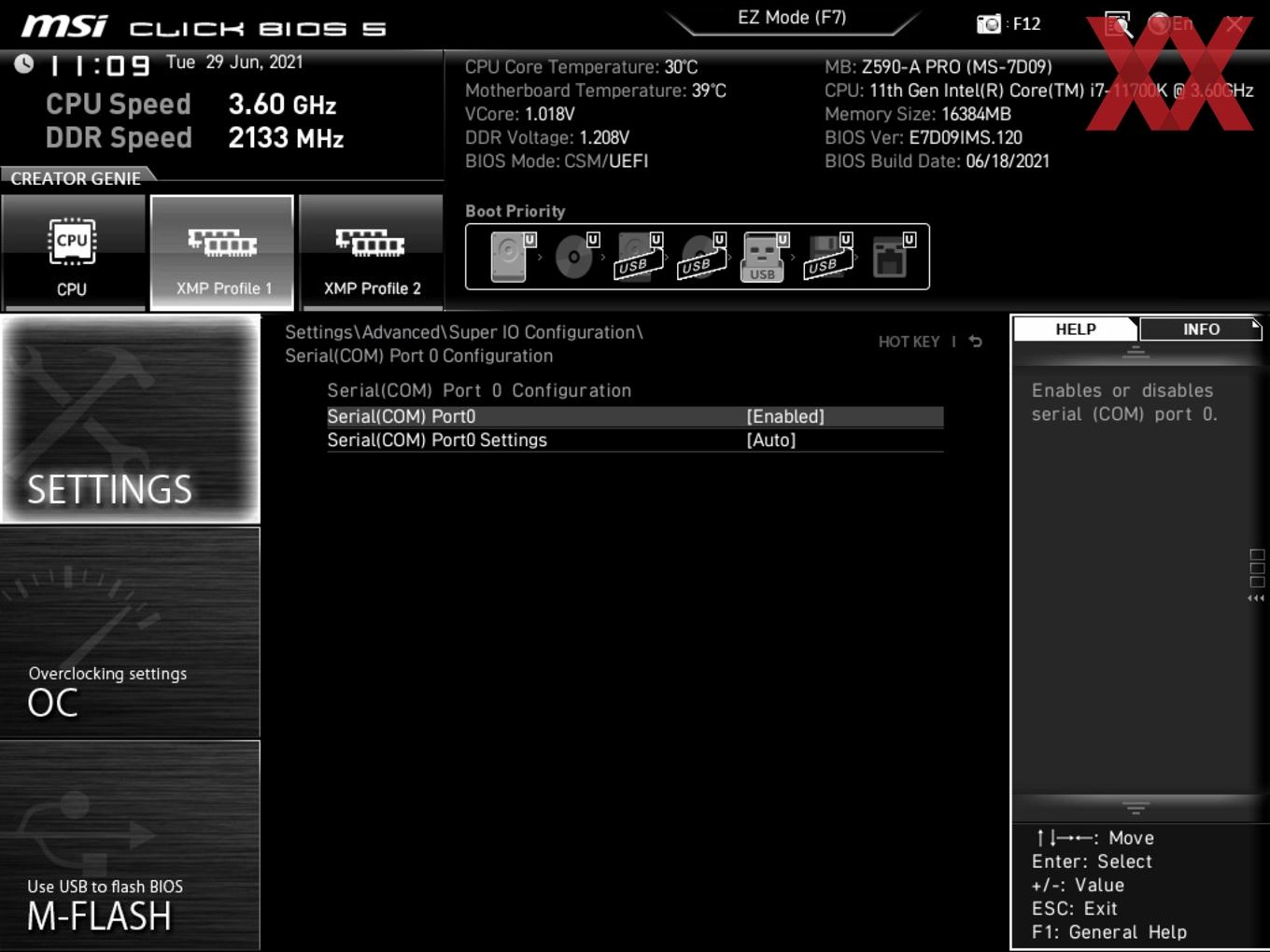Select the hard disk boot device icon

pyautogui.click(x=511, y=257)
